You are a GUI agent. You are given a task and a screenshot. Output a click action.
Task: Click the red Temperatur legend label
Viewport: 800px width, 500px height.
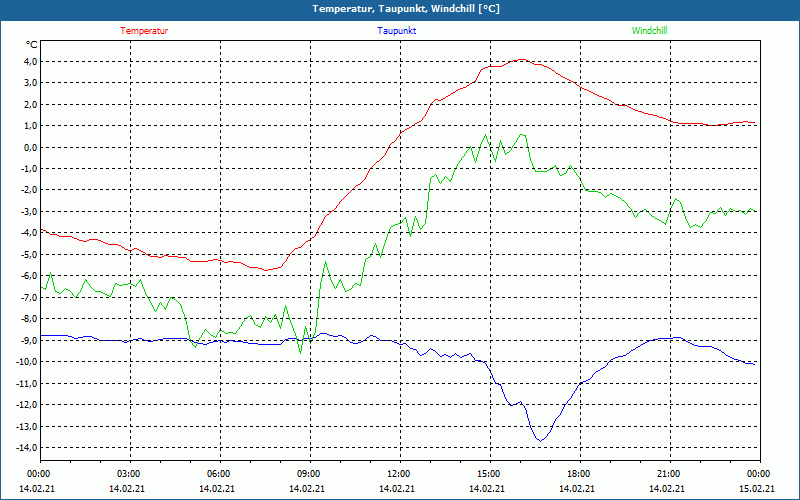(144, 31)
